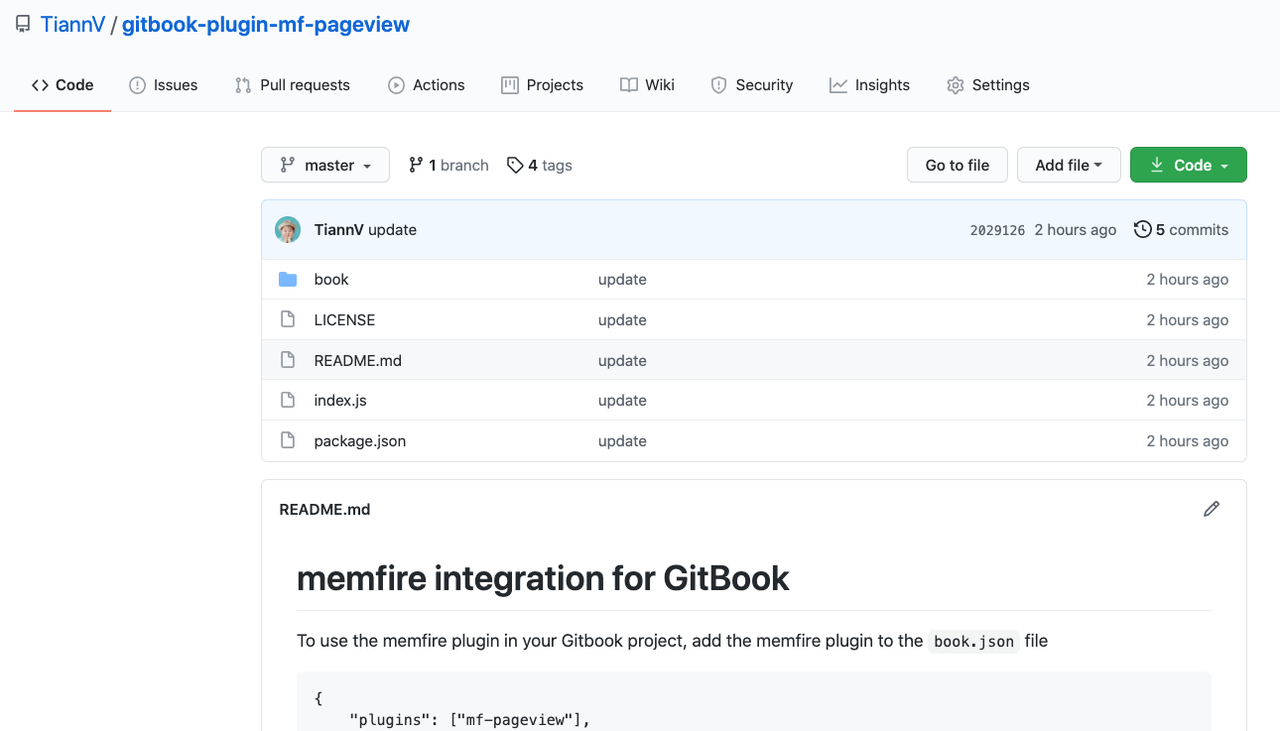Click the history clock icon beside 5 commits
The height and width of the screenshot is (731, 1280).
click(x=1142, y=230)
